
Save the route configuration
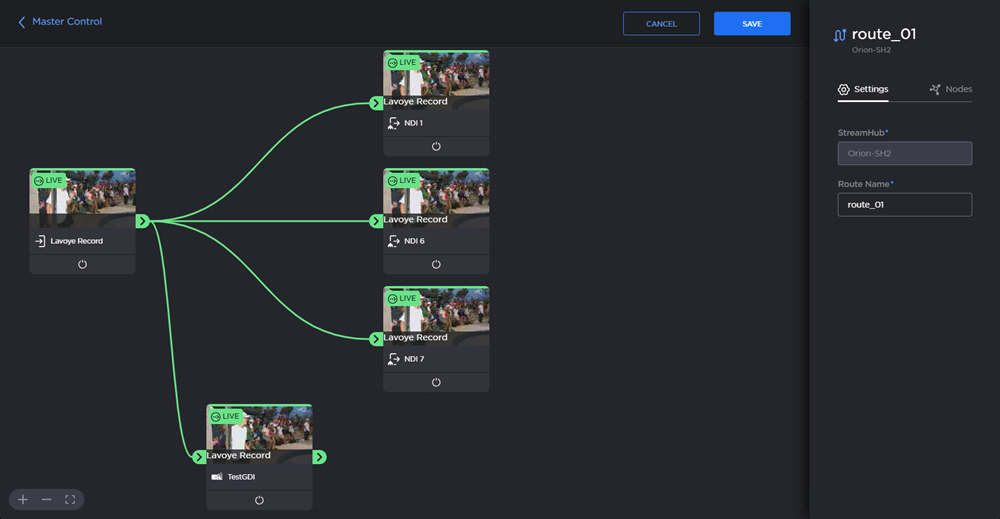(x=752, y=24)
